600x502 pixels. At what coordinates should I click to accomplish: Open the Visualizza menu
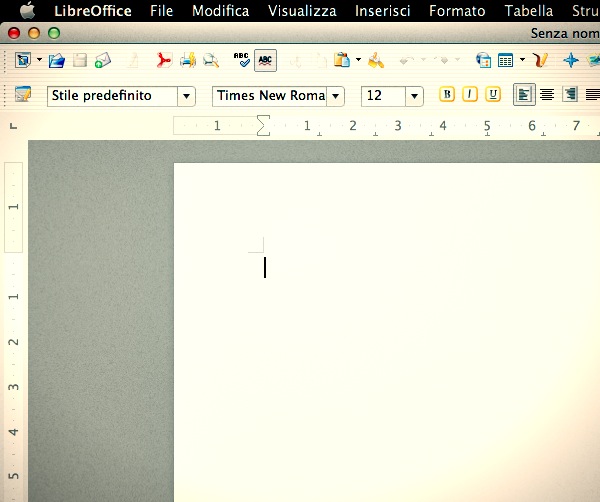point(302,11)
